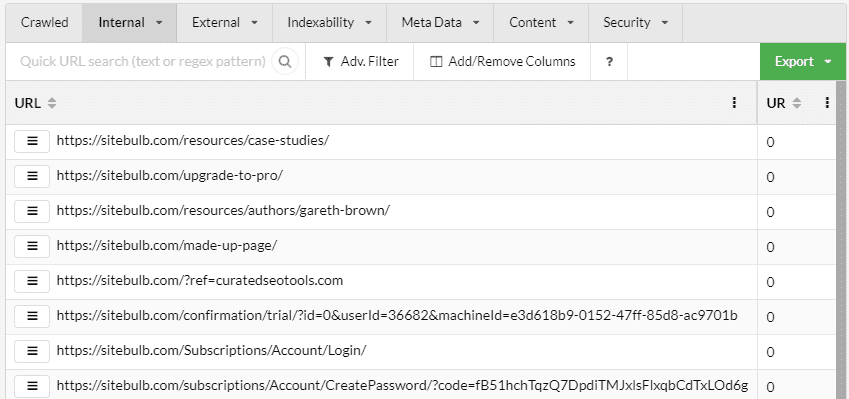Open the Export dropdown button
This screenshot has height=399, width=849.
(802, 62)
